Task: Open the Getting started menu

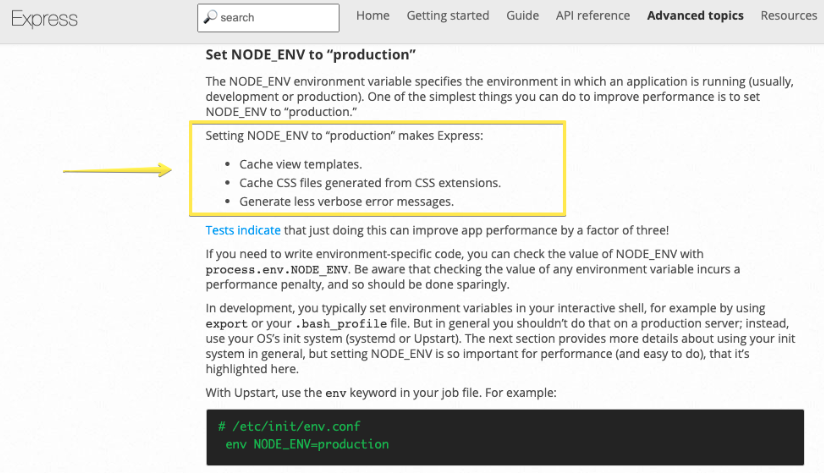Action: click(x=448, y=16)
